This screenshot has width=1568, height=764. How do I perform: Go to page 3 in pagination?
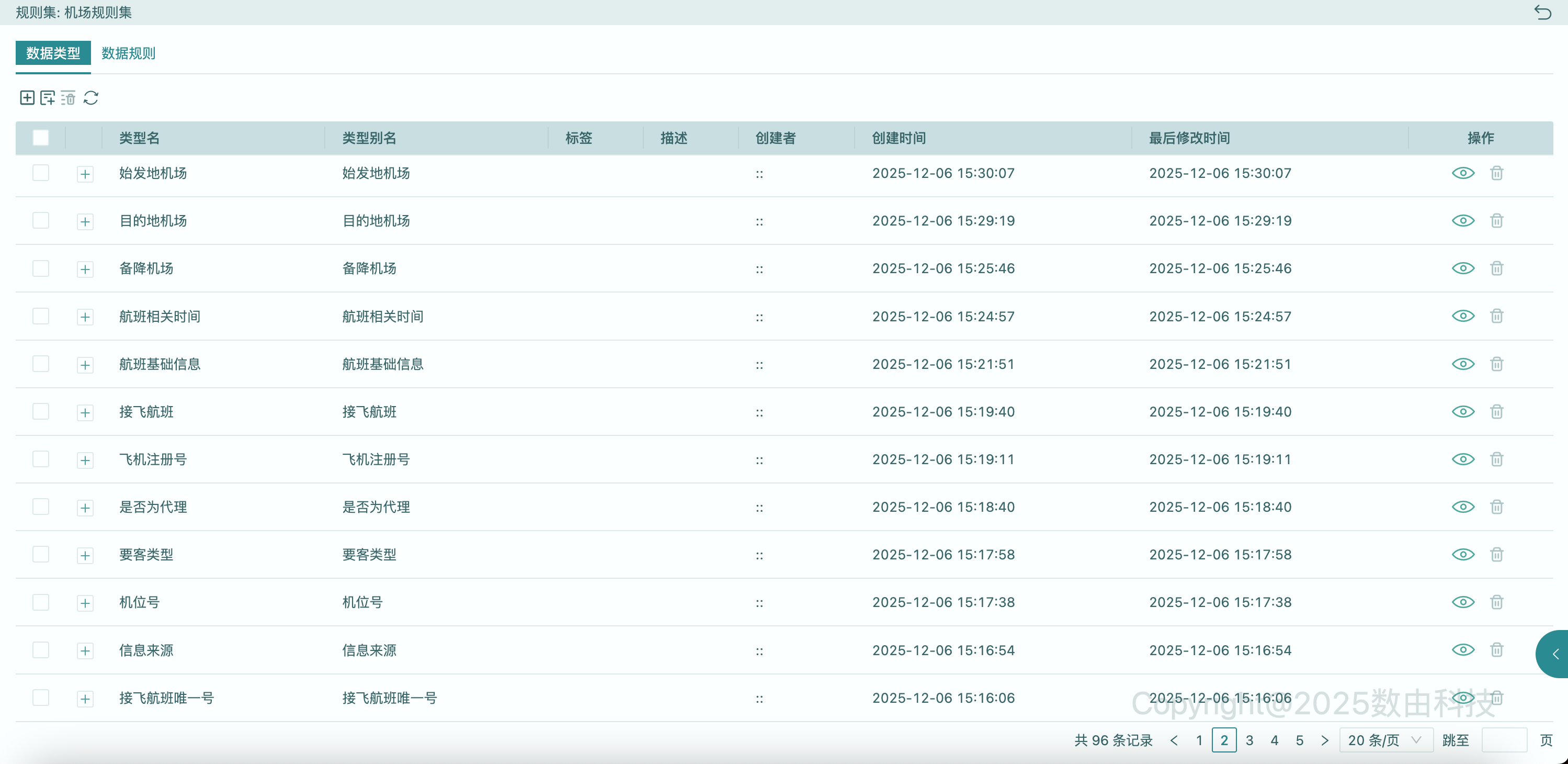pyautogui.click(x=1249, y=740)
